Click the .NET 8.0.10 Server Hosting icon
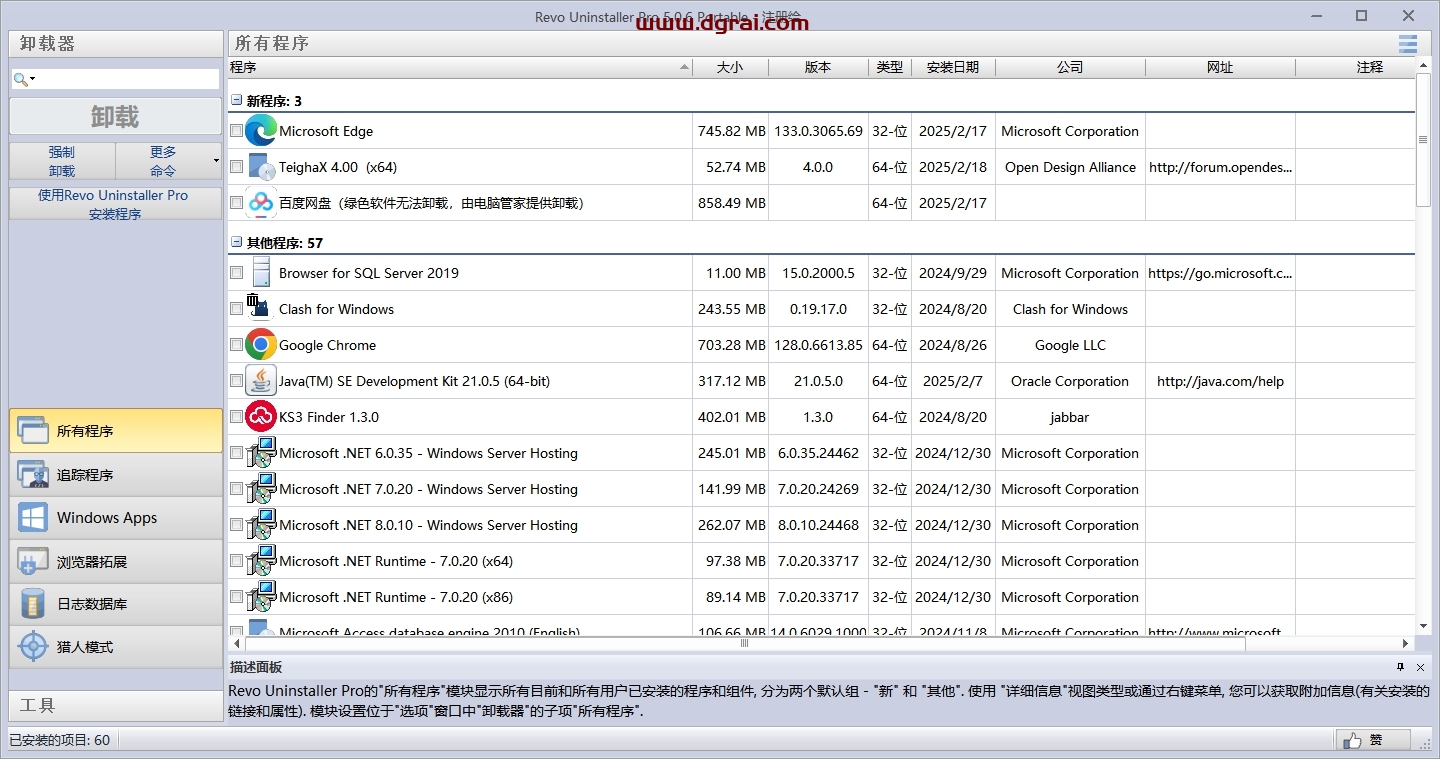Image resolution: width=1440 pixels, height=759 pixels. point(261,525)
